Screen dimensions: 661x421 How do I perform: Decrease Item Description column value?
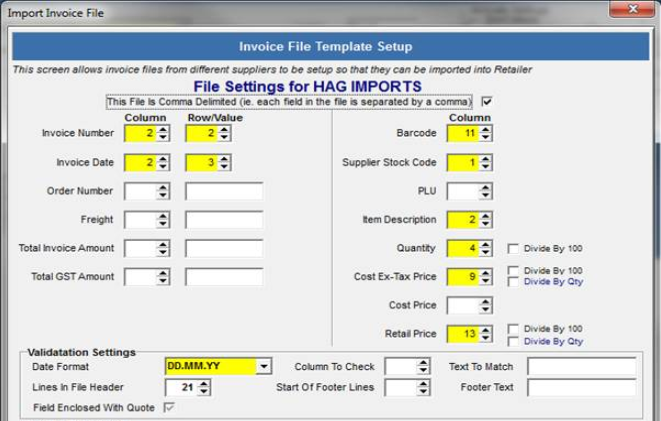(x=486, y=224)
